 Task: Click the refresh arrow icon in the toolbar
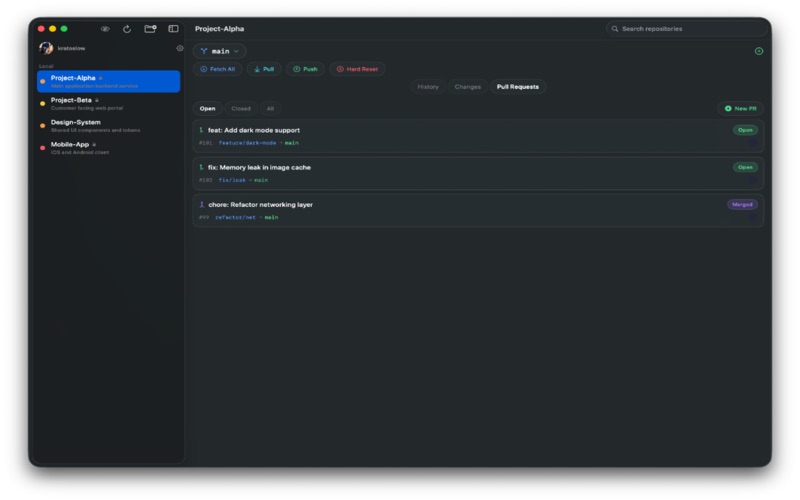(x=127, y=29)
